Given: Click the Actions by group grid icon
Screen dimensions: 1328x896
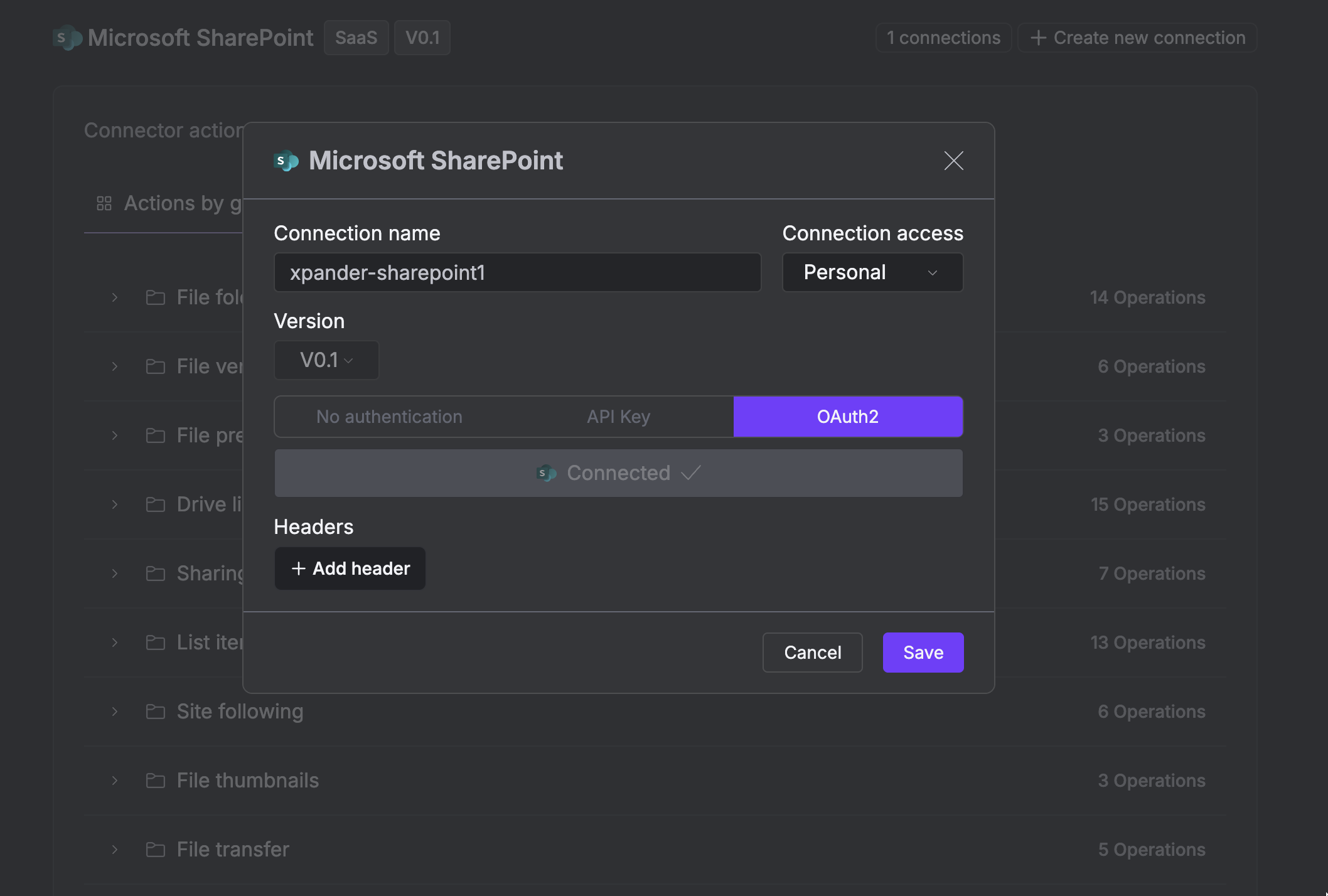Looking at the screenshot, I should 104,203.
